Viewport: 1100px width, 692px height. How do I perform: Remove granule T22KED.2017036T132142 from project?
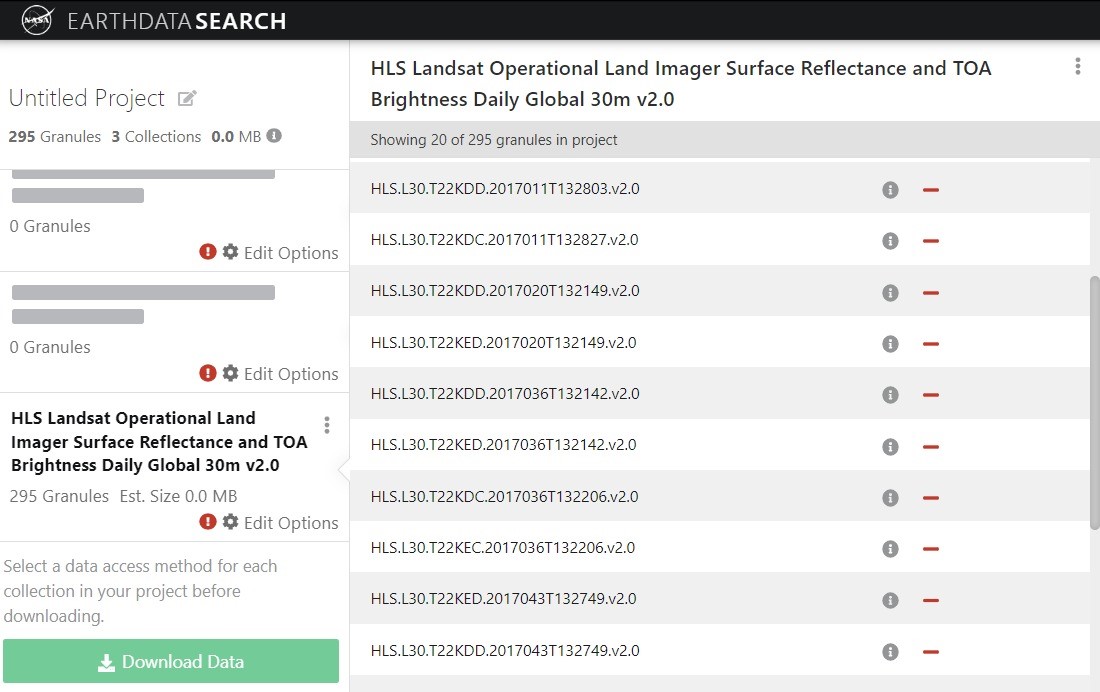(x=931, y=446)
